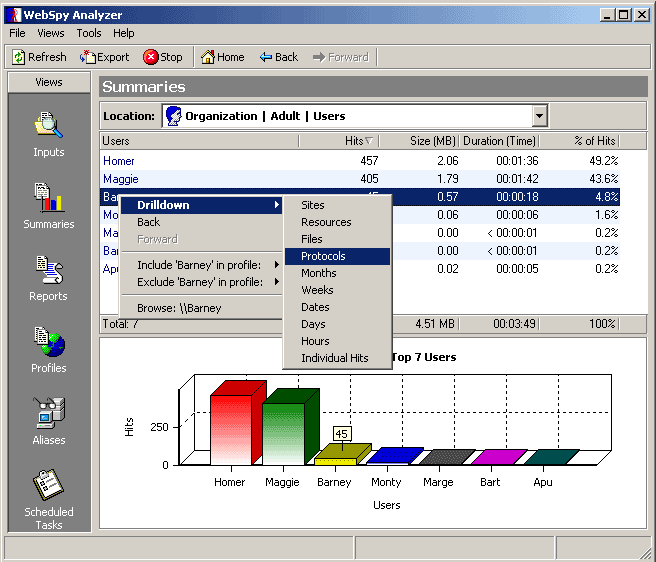This screenshot has height=562, width=656.
Task: Click the 4.51 MB total size
Action: [x=435, y=324]
